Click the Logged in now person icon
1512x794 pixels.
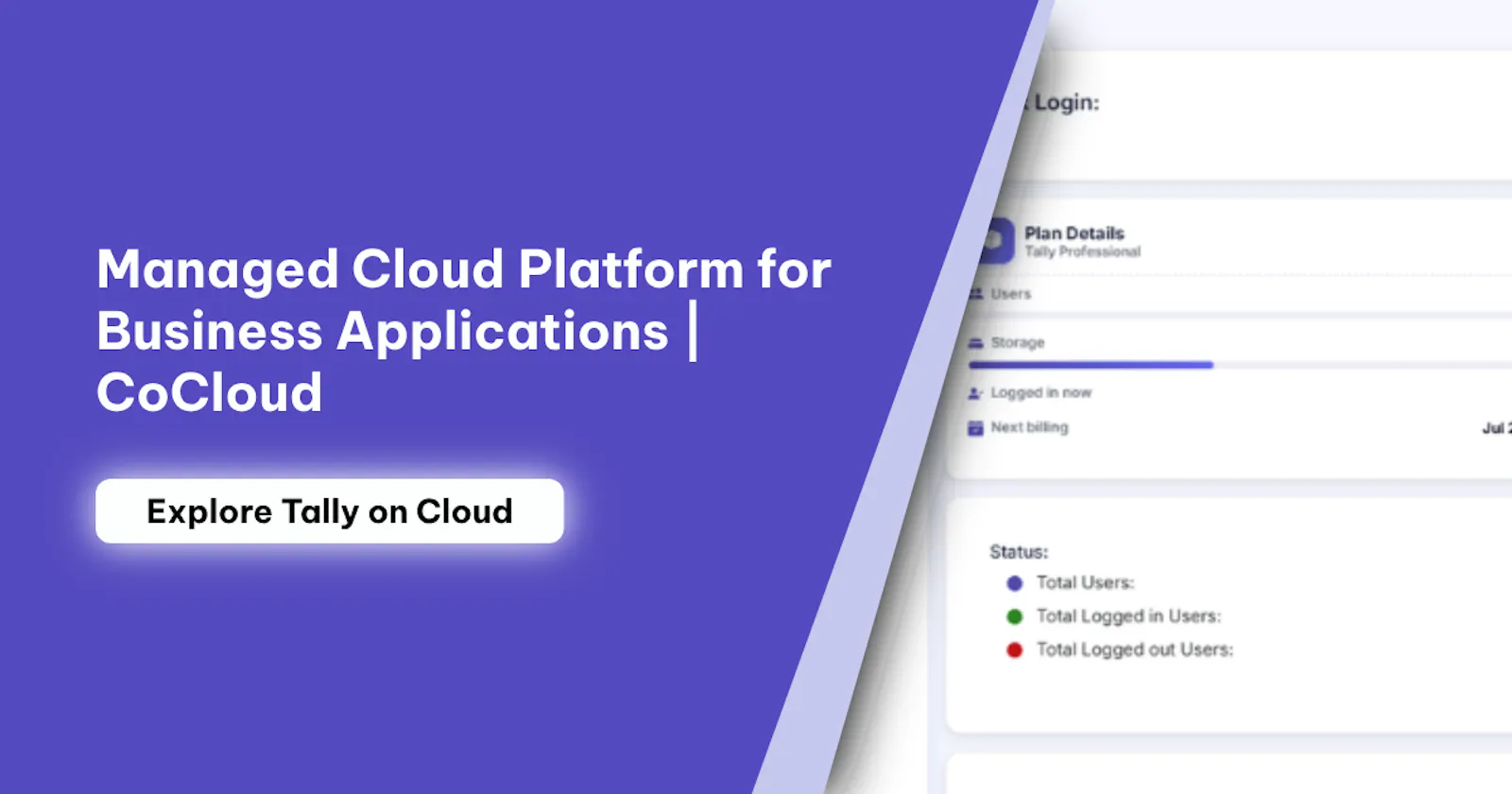tap(976, 393)
